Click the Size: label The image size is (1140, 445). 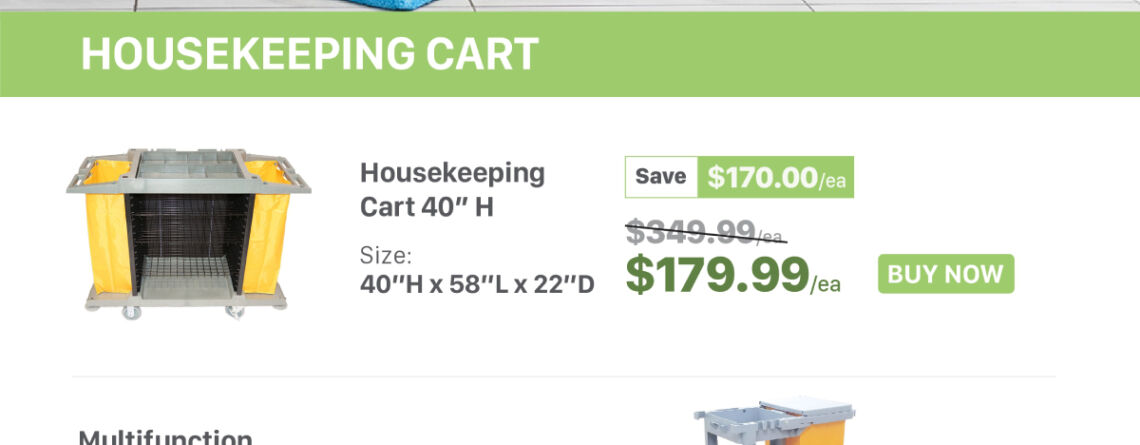[x=386, y=255]
